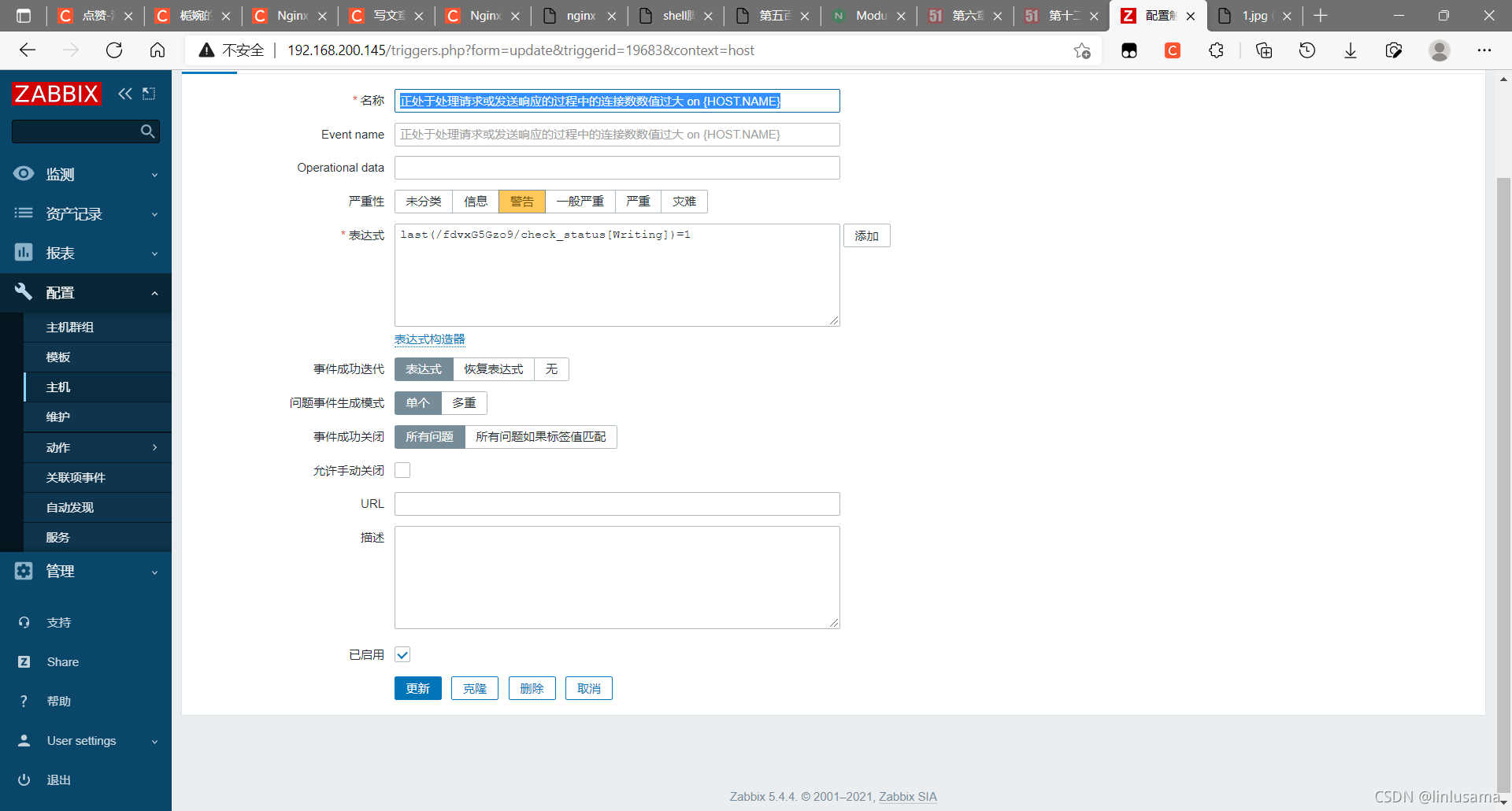
Task: Expand the User settings menu
Action: pyautogui.click(x=85, y=741)
